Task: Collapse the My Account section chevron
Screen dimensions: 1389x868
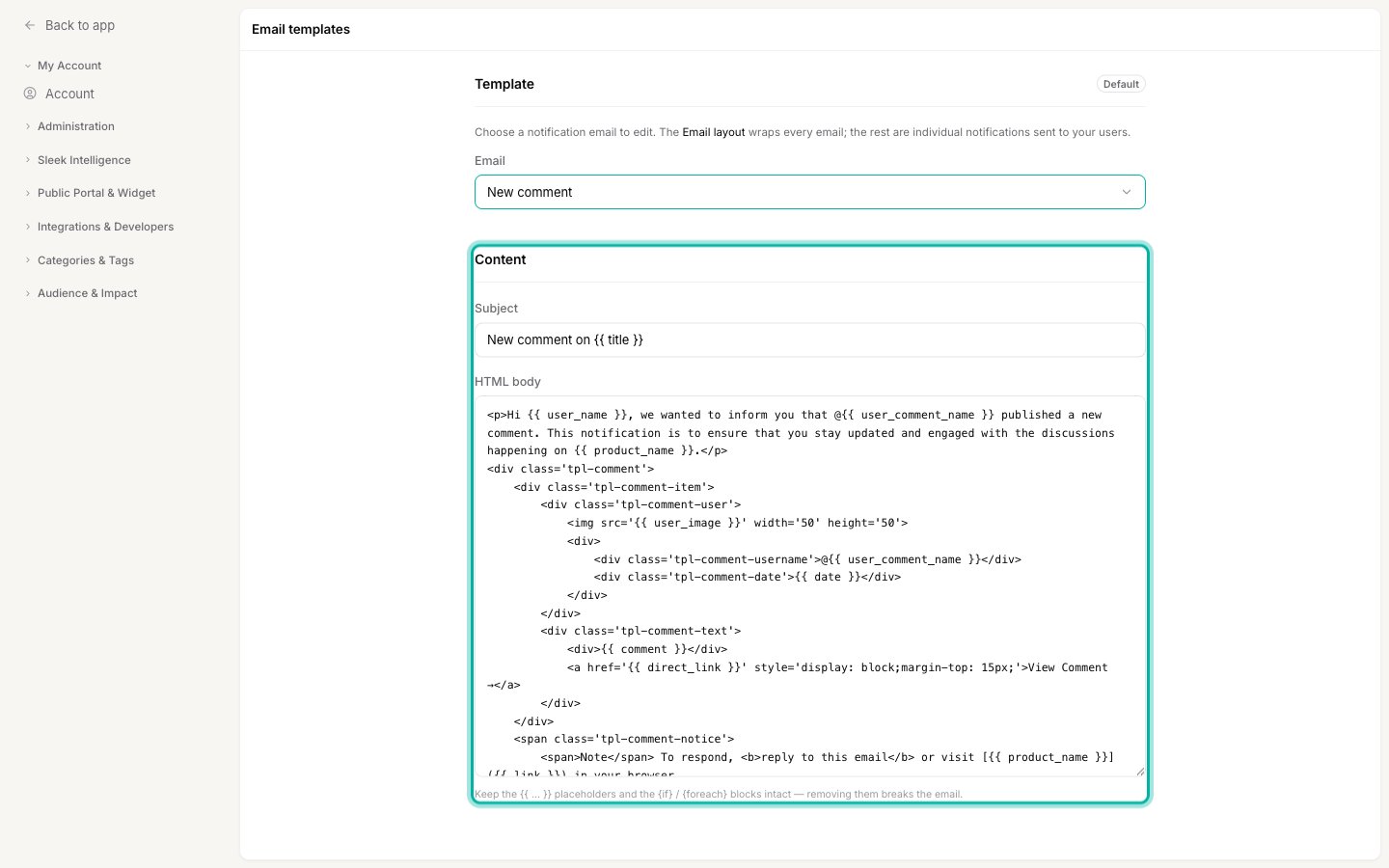Action: (28, 66)
